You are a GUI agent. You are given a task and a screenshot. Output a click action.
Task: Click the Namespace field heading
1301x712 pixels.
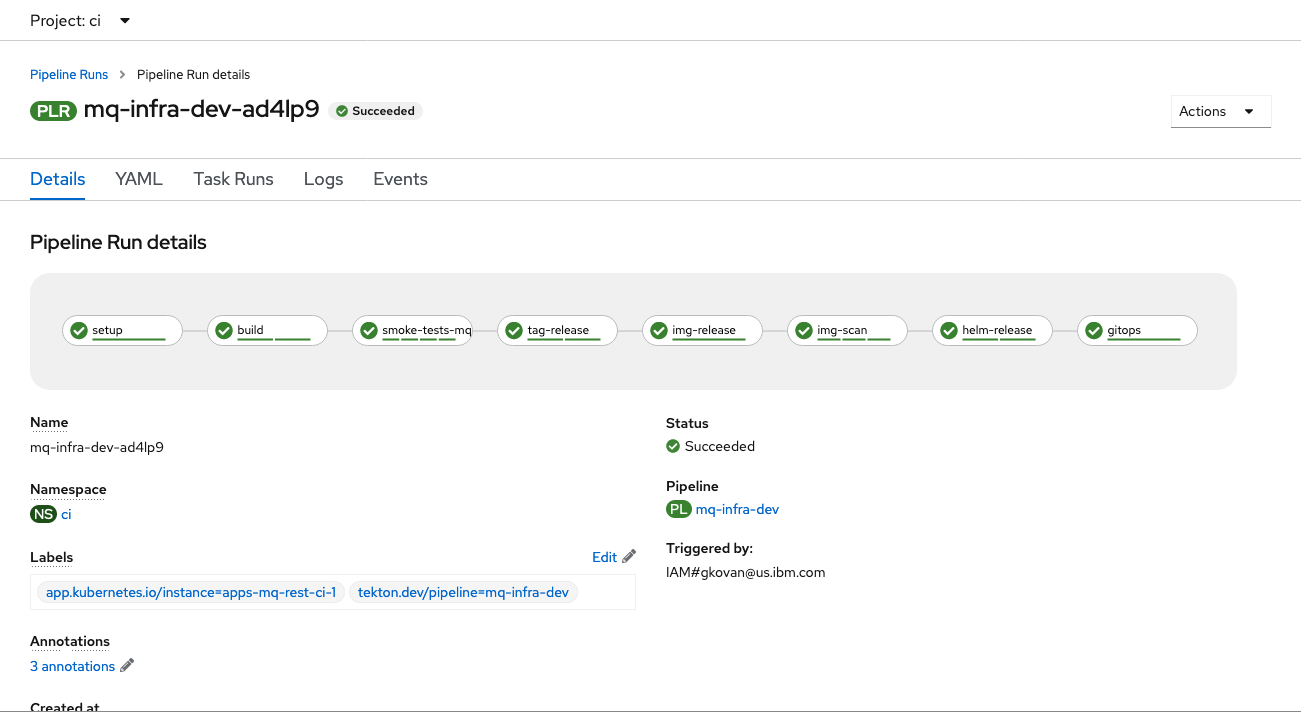tap(68, 489)
